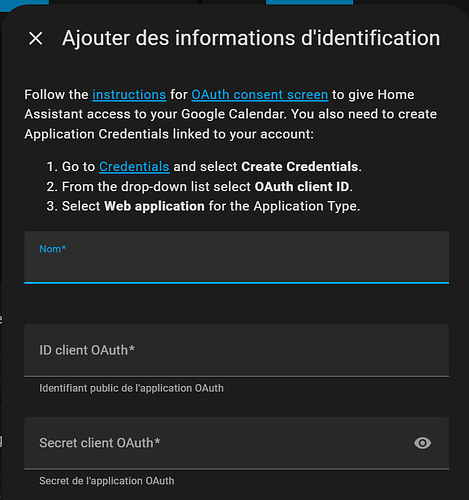The image size is (469, 500).
Task: Click helper text Identifiant public de l'application OAuth
Action: (131, 388)
